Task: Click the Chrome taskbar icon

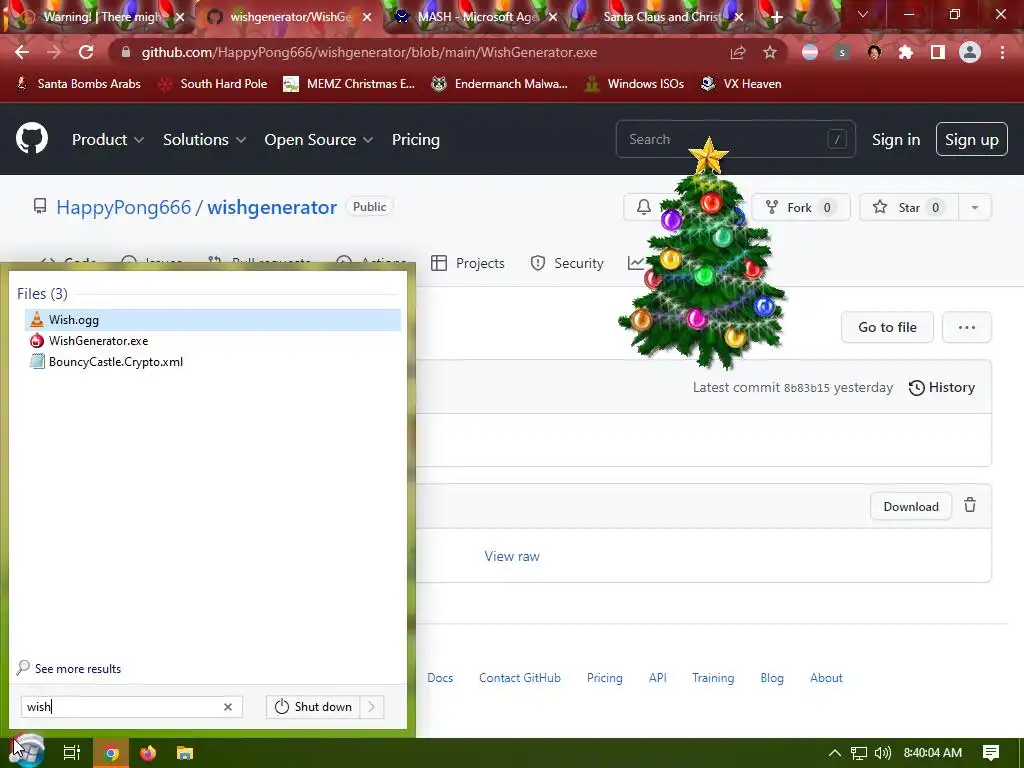Action: tap(112, 753)
